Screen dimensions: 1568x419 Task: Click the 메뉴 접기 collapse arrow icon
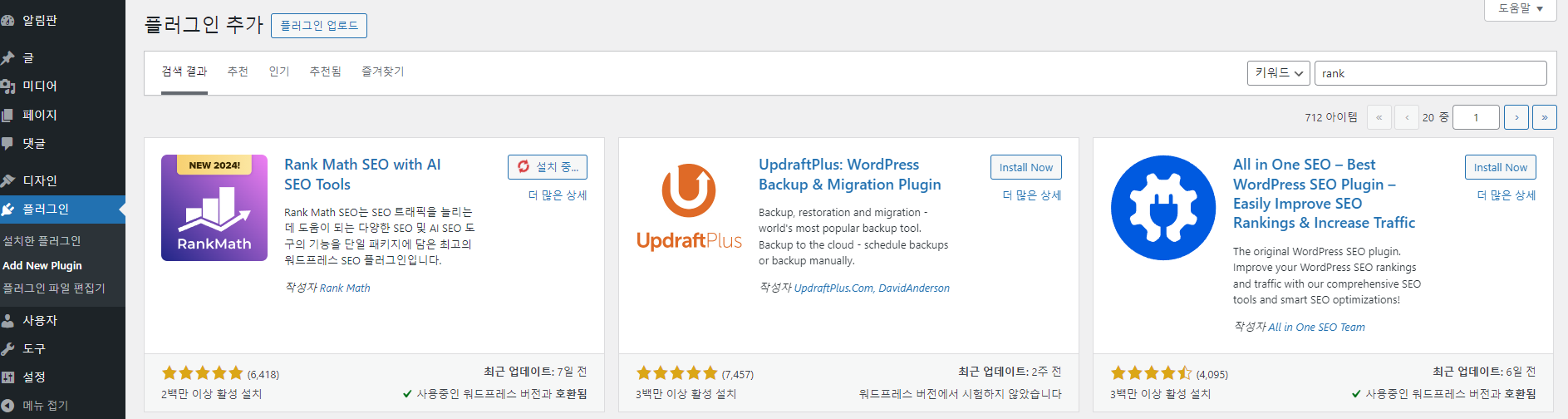7,406
